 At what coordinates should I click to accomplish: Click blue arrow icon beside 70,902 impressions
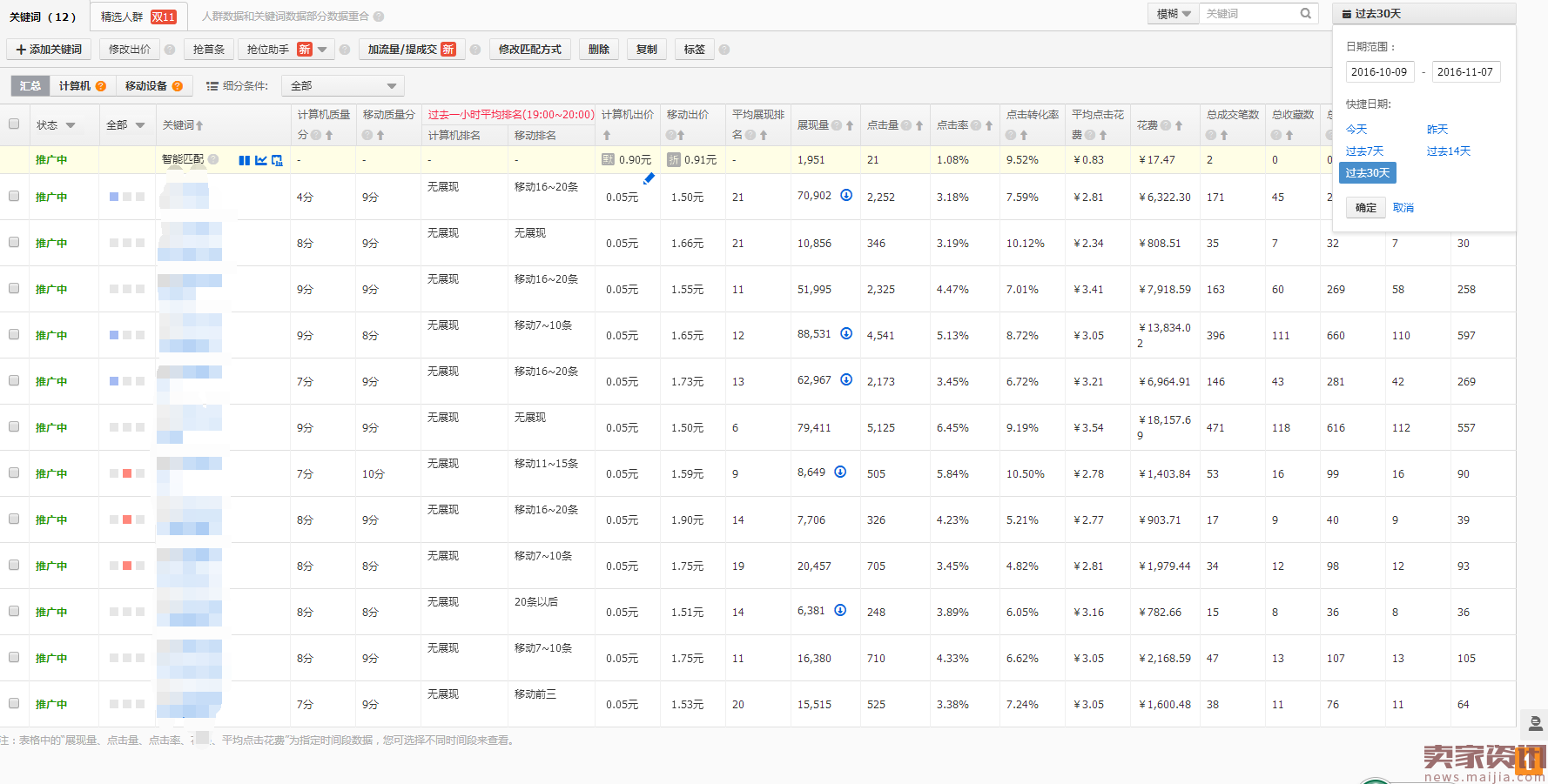(846, 195)
